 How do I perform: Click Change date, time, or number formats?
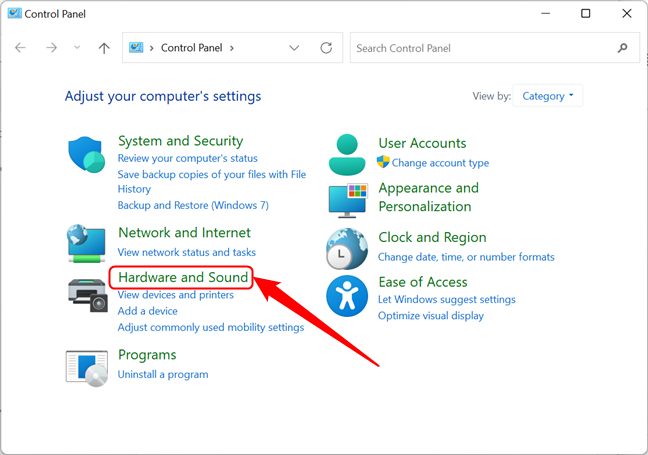point(466,257)
